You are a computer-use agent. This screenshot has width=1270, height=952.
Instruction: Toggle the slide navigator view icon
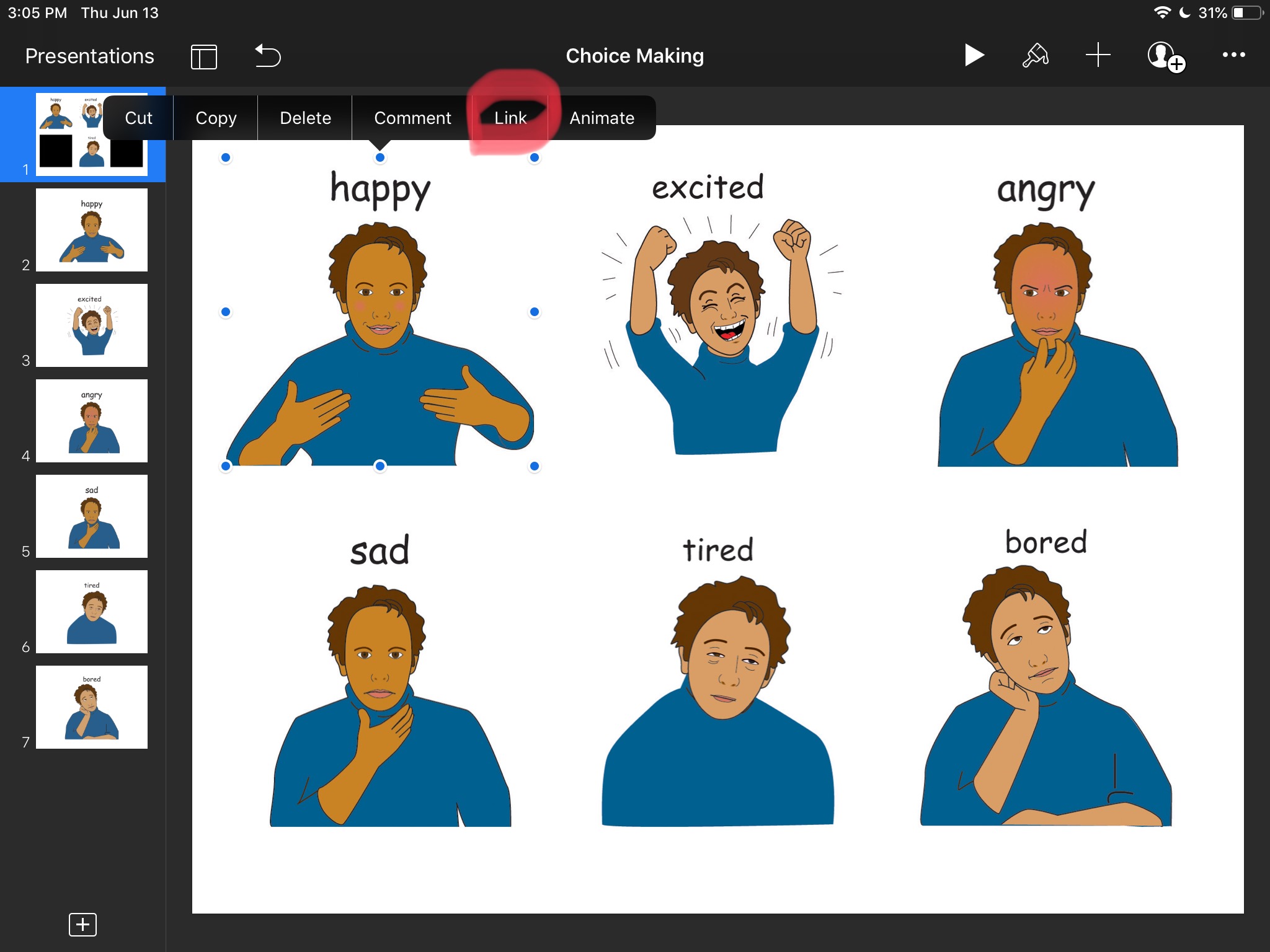pos(203,57)
